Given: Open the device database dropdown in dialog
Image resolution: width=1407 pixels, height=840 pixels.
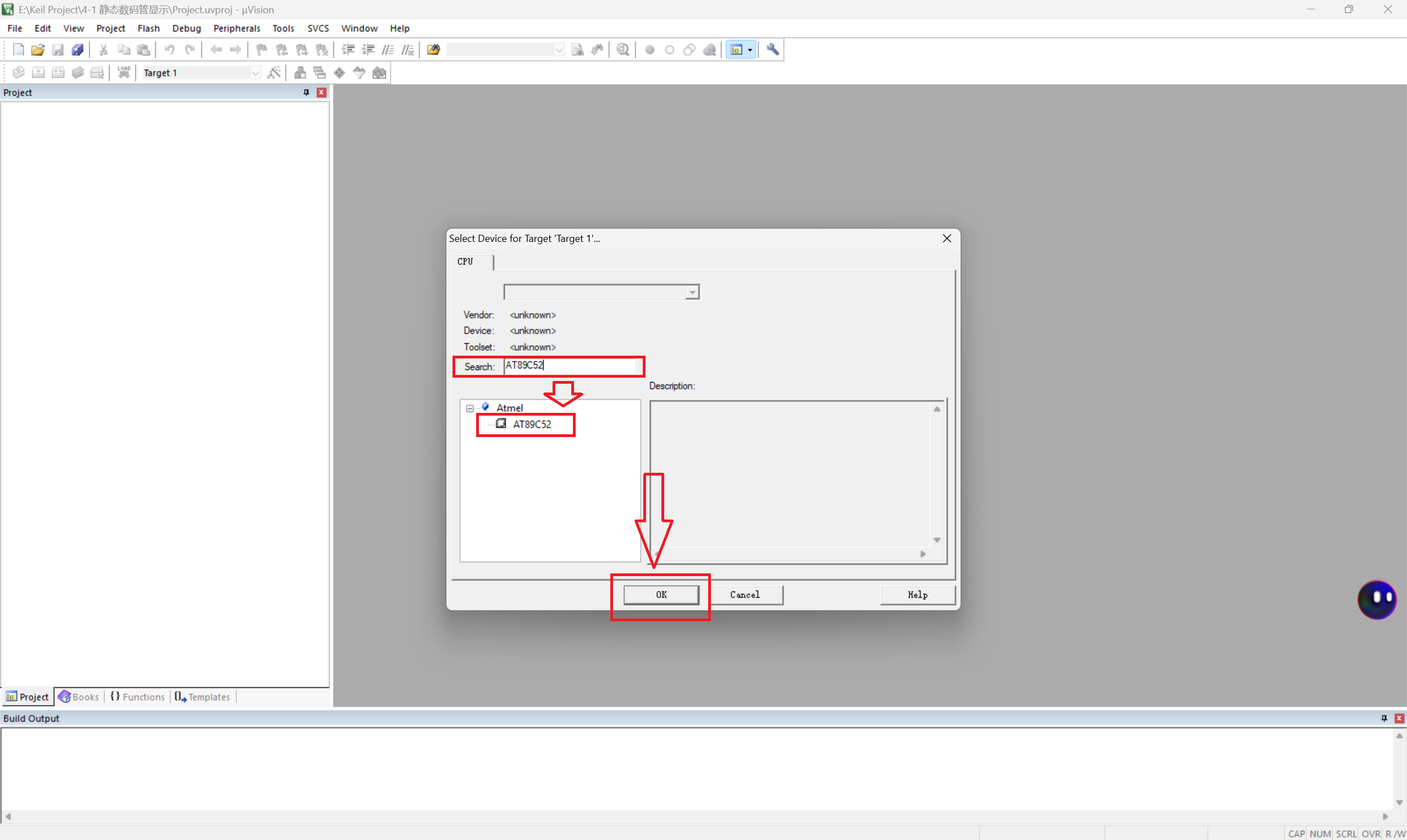Looking at the screenshot, I should 692,292.
